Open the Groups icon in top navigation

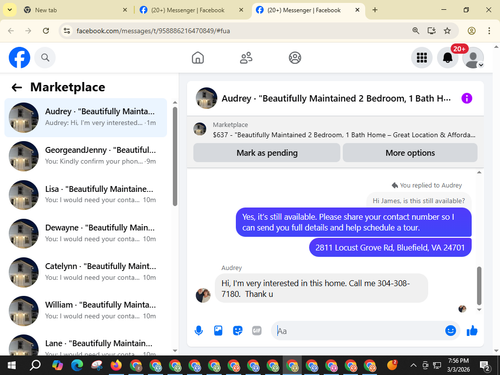pos(295,58)
